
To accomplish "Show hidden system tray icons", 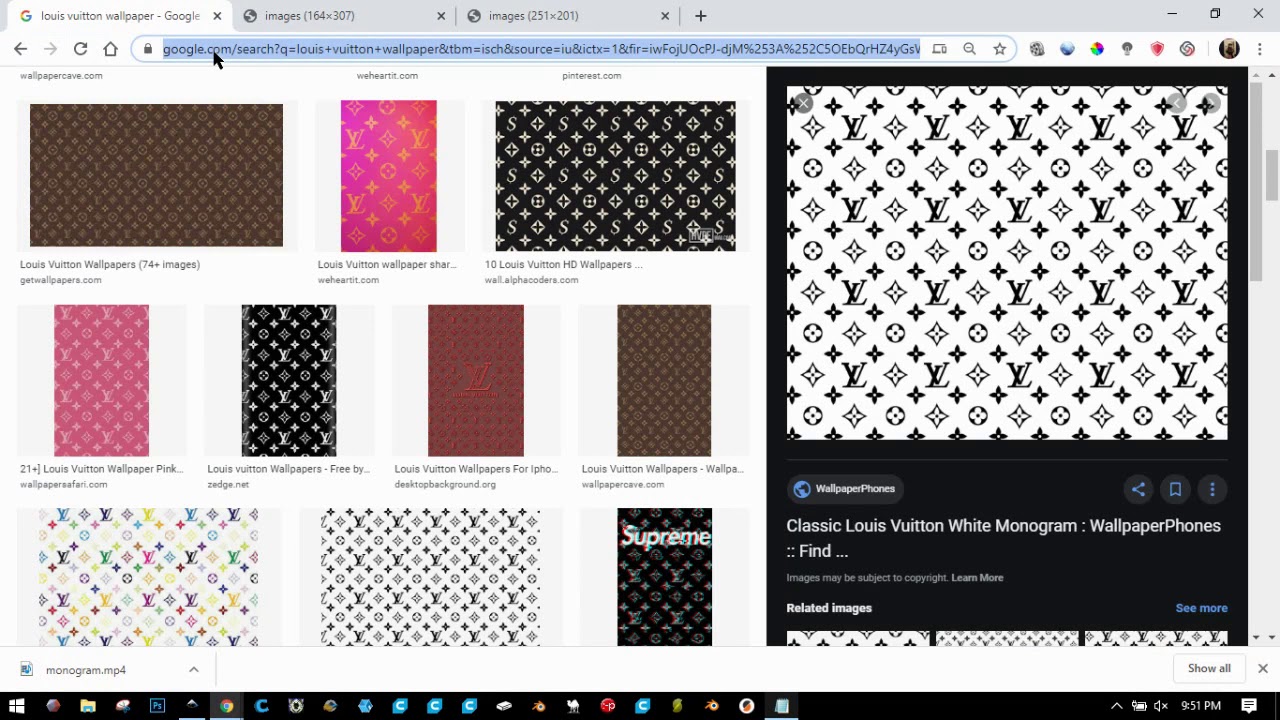I will click(1116, 706).
